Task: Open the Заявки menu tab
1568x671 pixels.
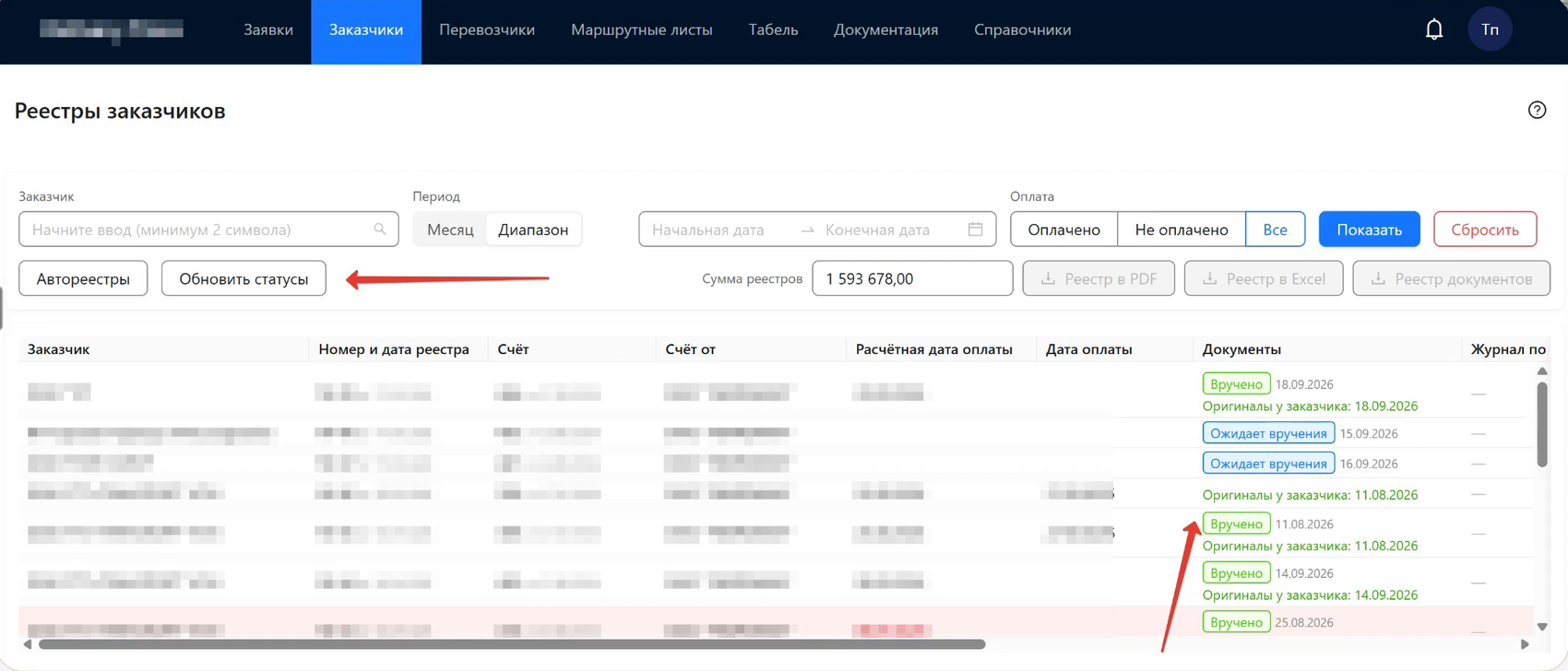Action: 268,29
